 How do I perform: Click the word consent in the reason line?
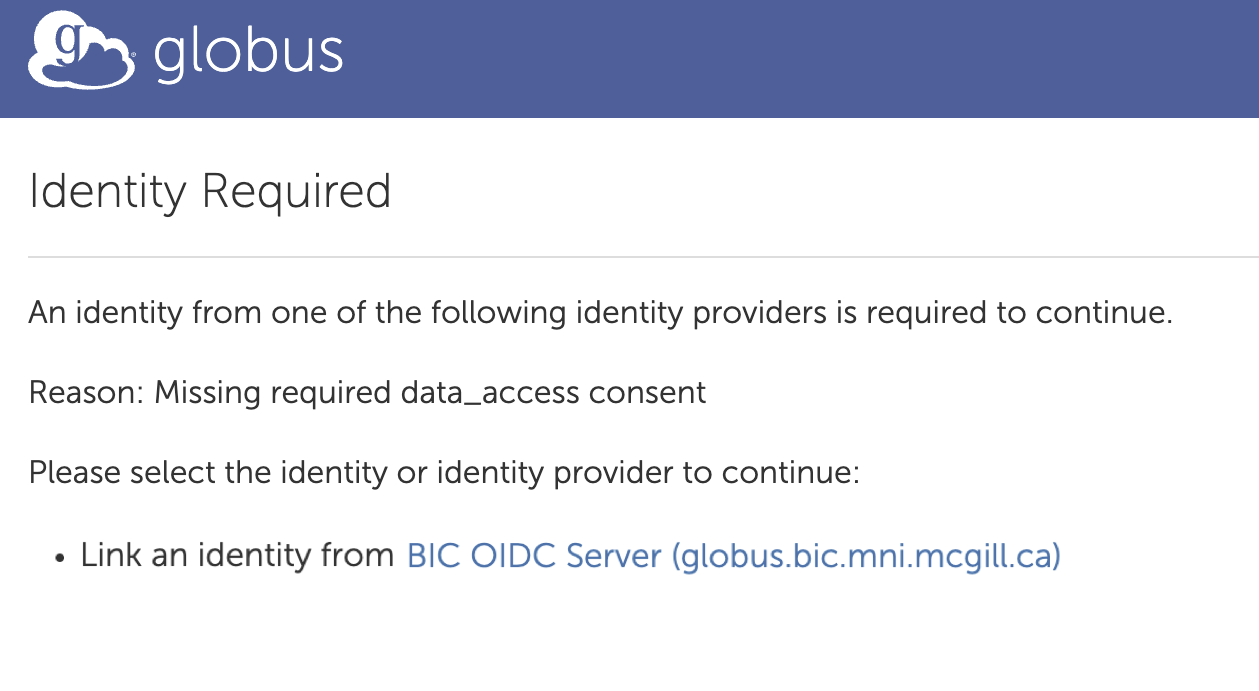648,392
